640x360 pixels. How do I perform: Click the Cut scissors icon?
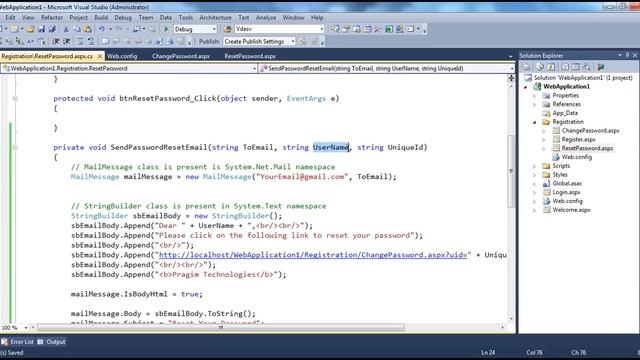(x=66, y=29)
